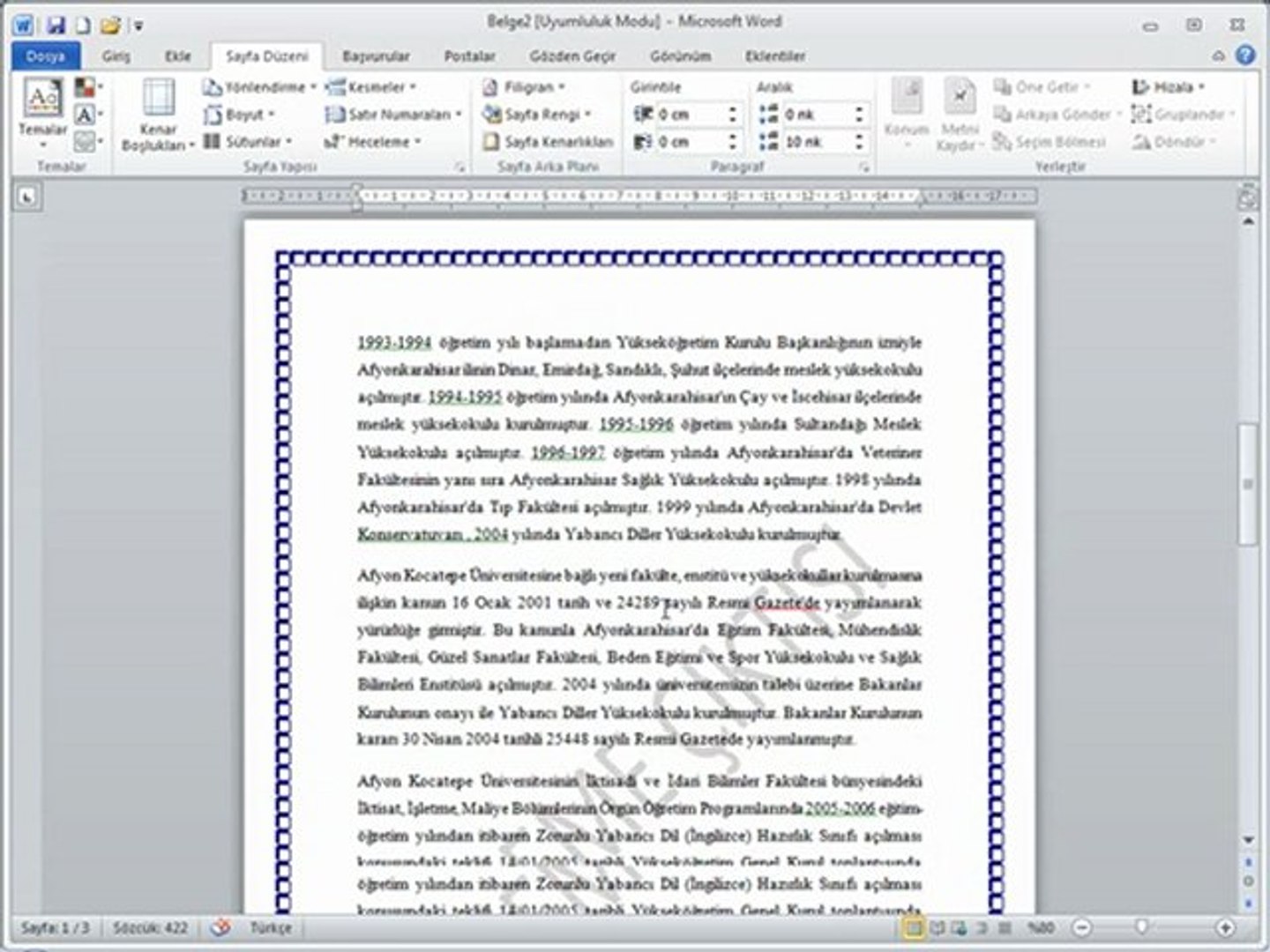
Task: Click the spelling check icon in status bar
Action: coord(221,927)
